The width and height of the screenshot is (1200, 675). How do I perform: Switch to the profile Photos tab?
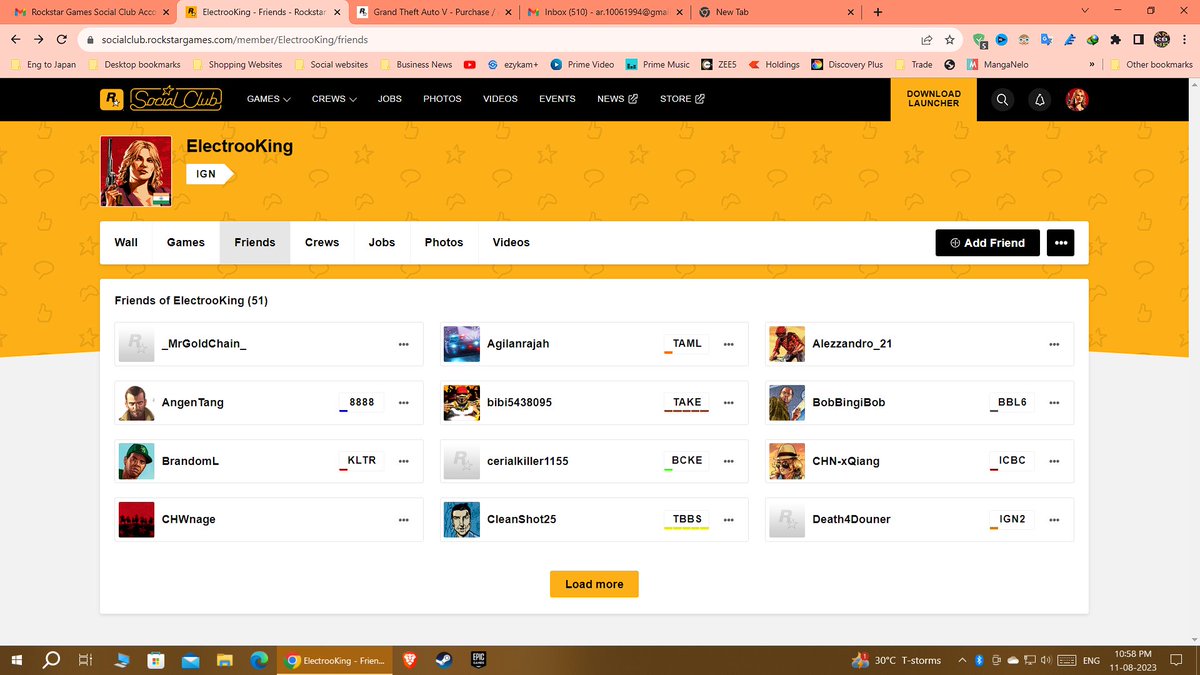[444, 243]
